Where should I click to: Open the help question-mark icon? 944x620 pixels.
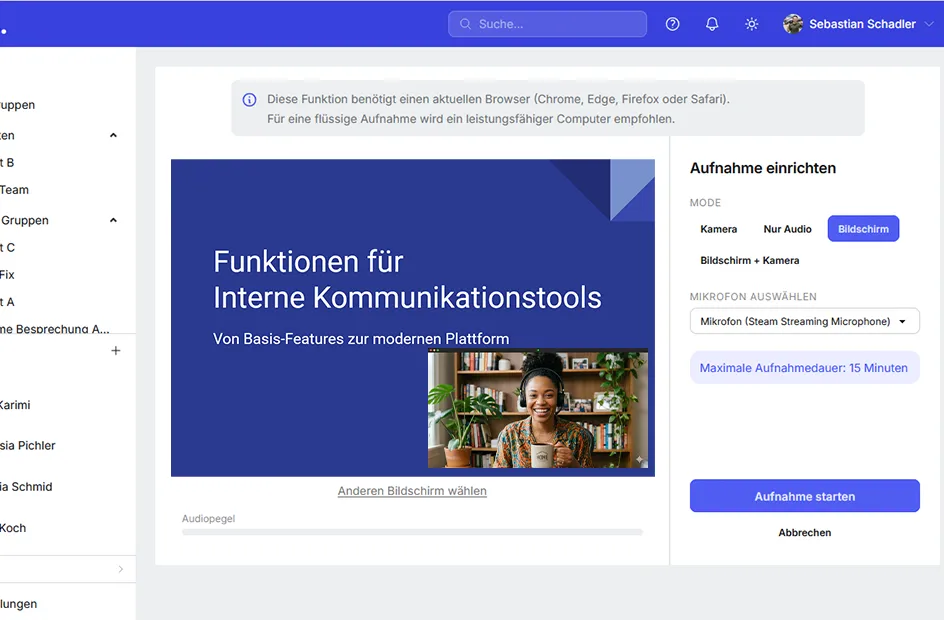click(672, 24)
